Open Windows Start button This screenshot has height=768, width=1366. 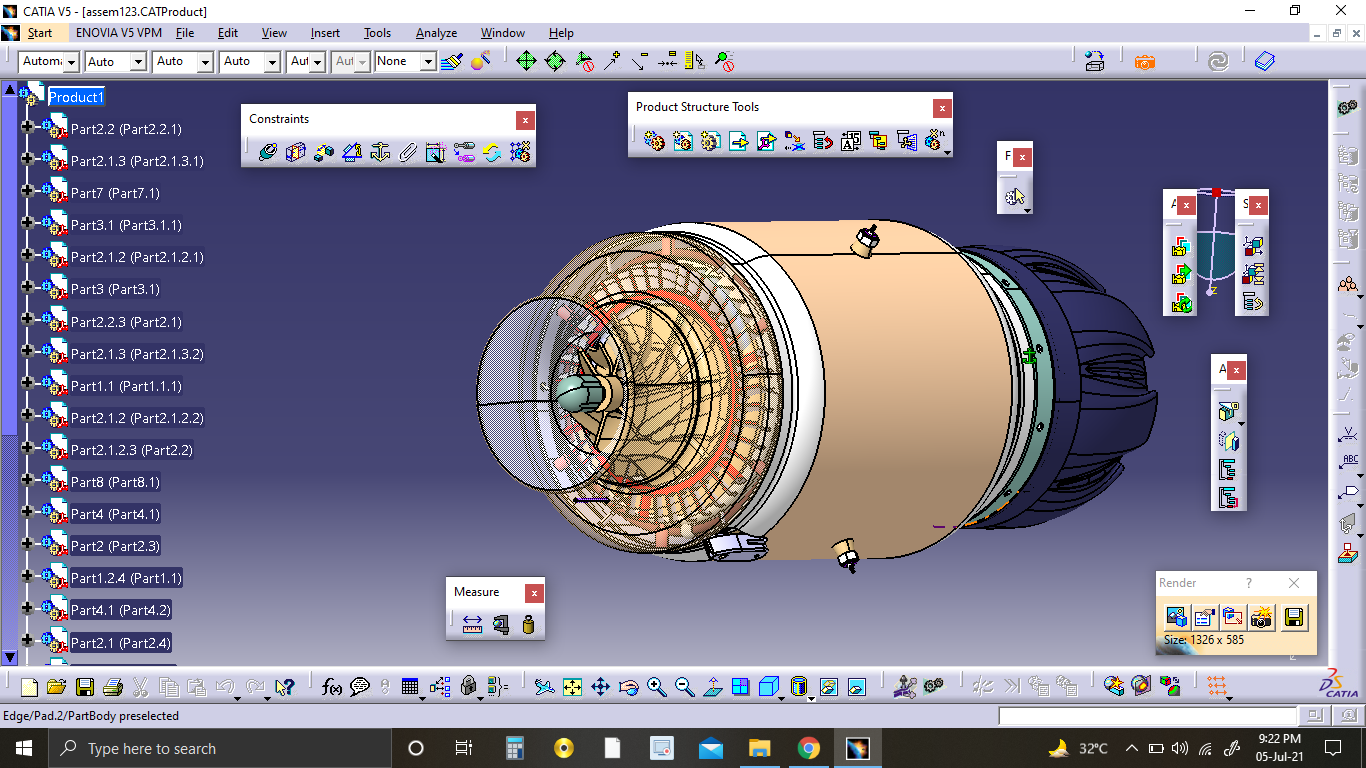23,748
